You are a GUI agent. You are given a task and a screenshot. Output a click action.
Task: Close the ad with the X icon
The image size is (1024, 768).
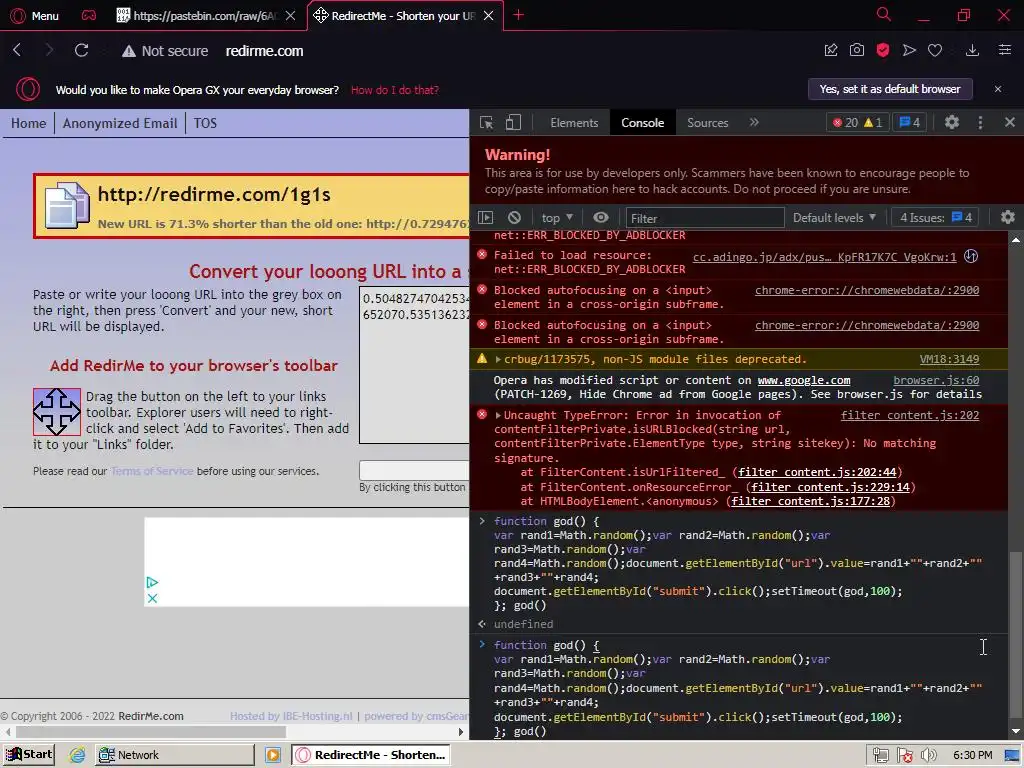[152, 598]
